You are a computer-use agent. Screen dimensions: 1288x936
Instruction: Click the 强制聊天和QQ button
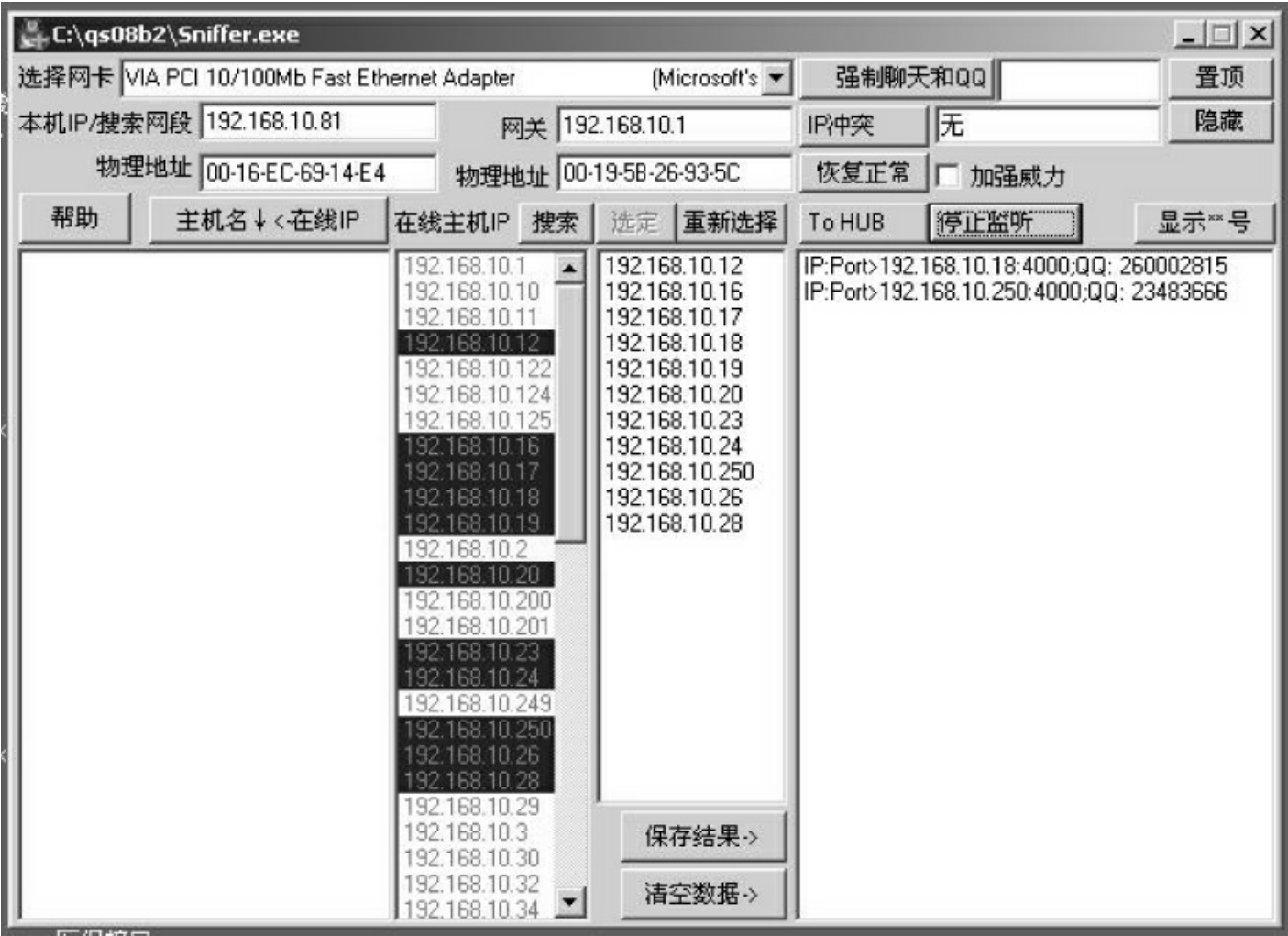tap(897, 78)
